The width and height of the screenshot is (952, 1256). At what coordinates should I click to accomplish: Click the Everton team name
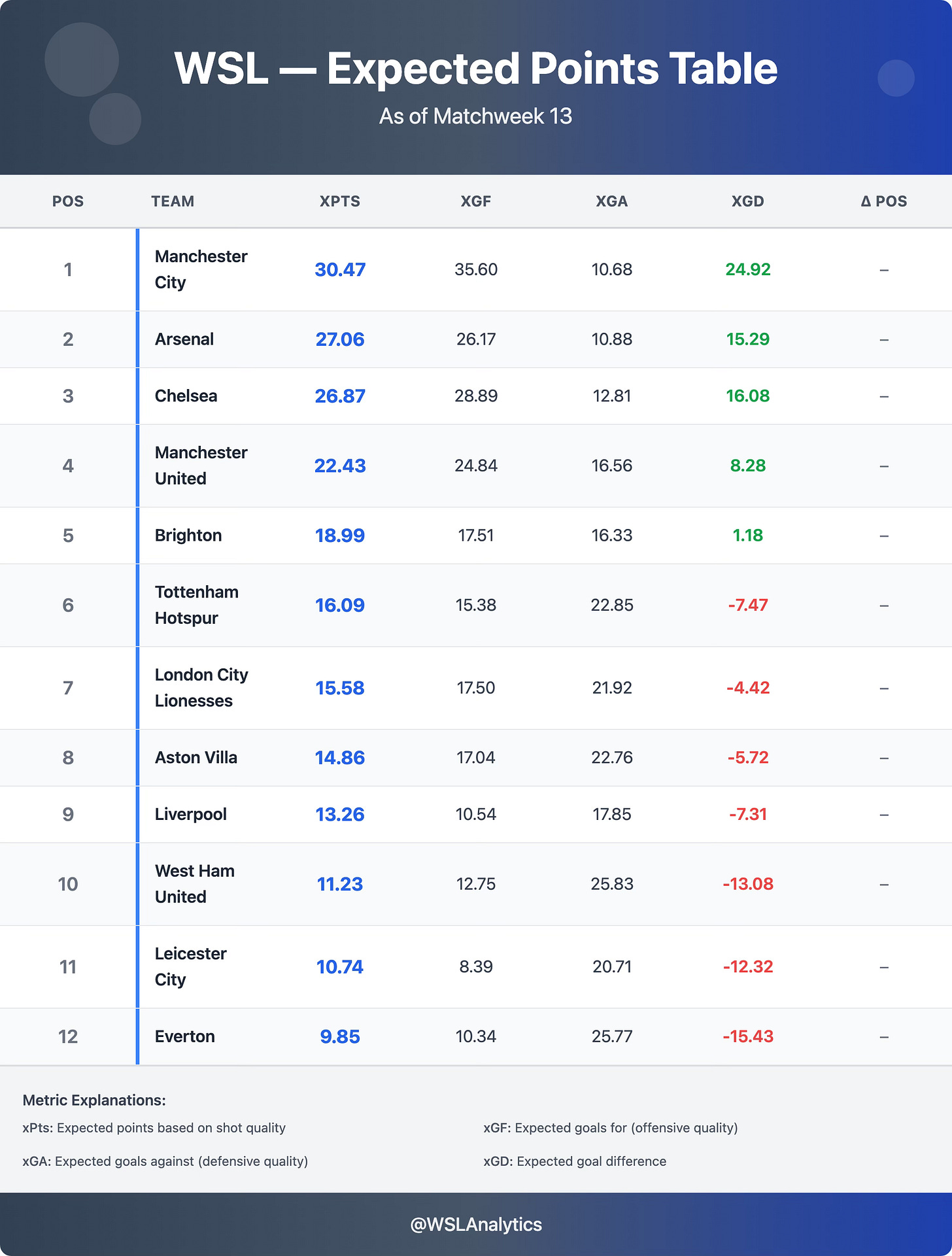pos(185,1037)
